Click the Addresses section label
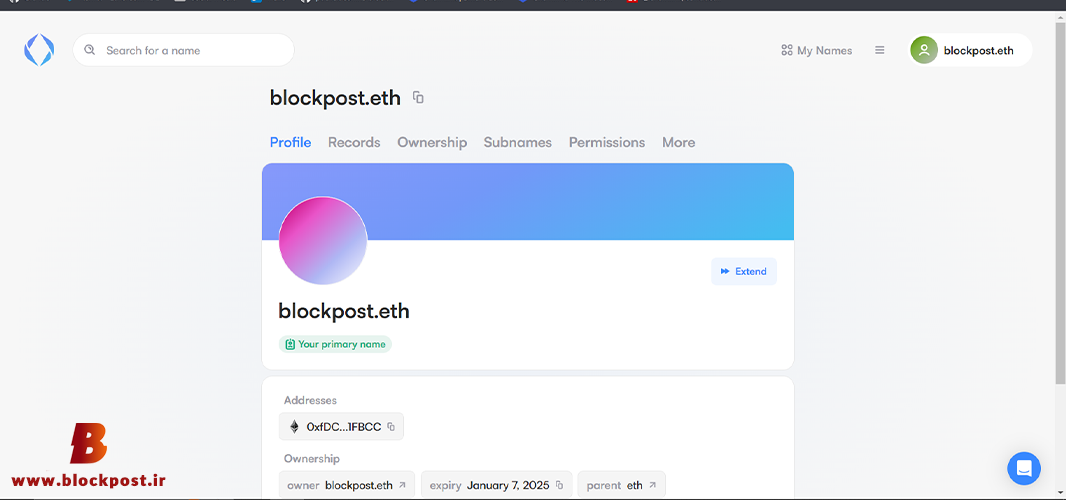Image resolution: width=1066 pixels, height=500 pixels. point(310,401)
